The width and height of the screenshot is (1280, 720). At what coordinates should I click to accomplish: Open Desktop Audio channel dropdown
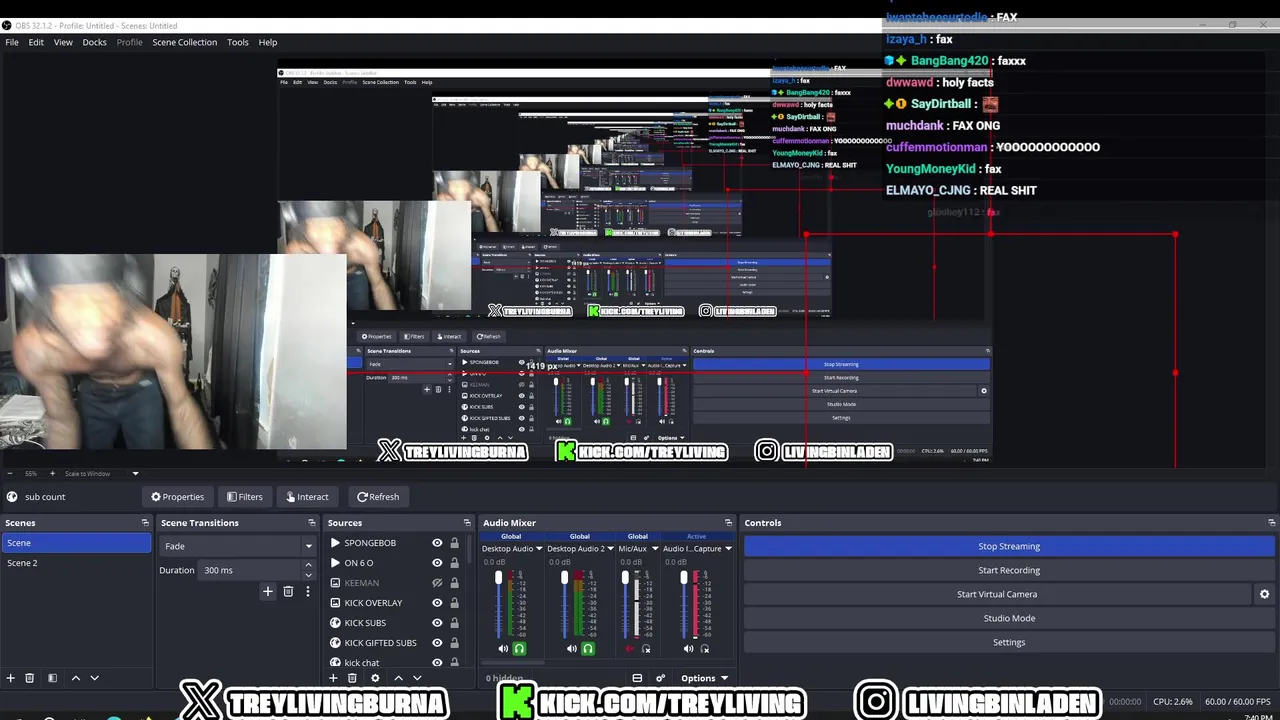click(x=539, y=548)
